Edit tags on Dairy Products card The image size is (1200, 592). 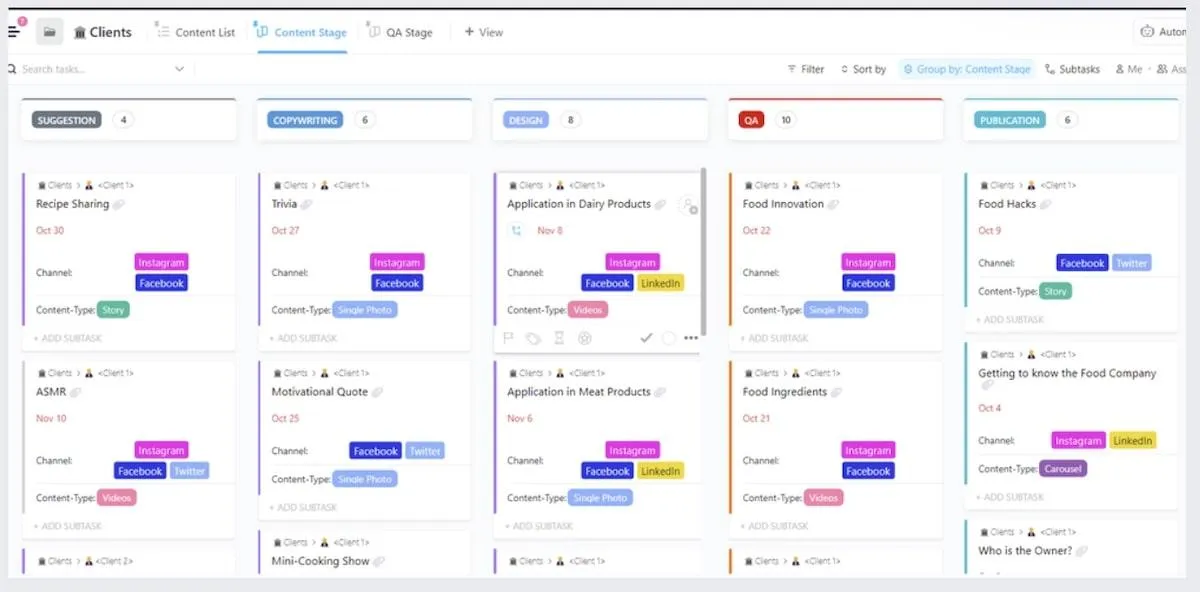point(534,338)
